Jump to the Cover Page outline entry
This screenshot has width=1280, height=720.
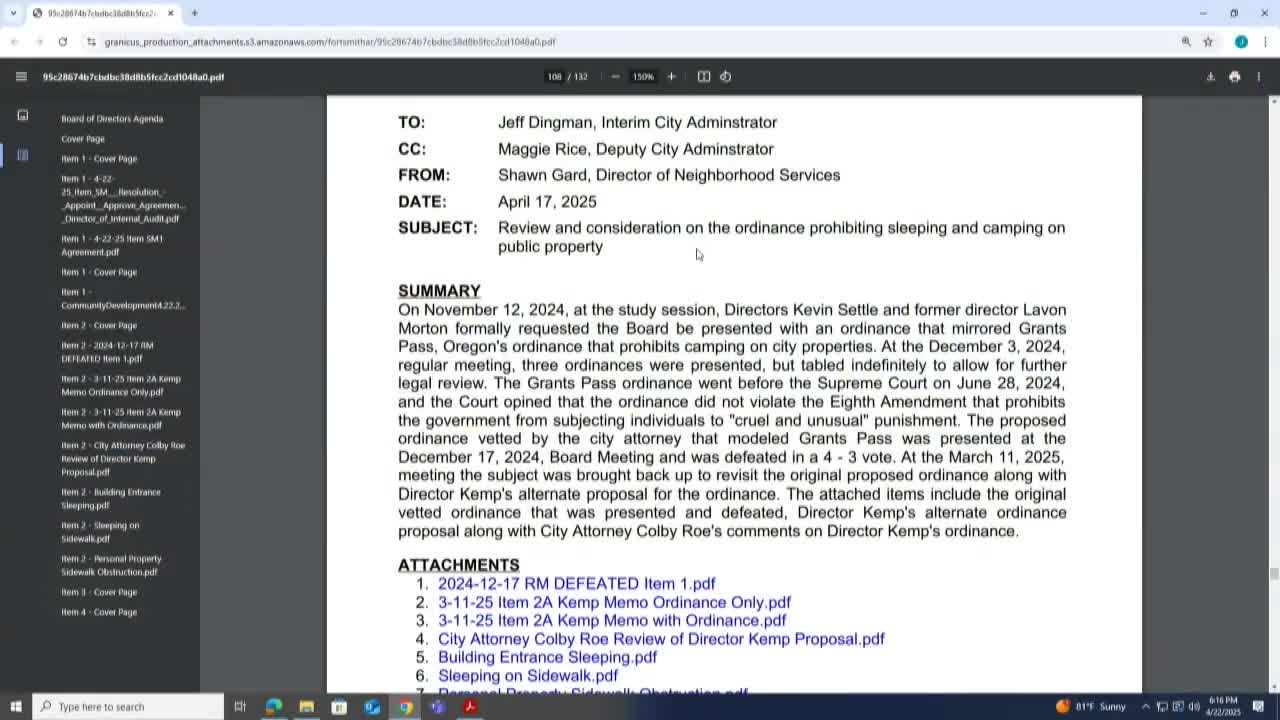[x=83, y=139]
